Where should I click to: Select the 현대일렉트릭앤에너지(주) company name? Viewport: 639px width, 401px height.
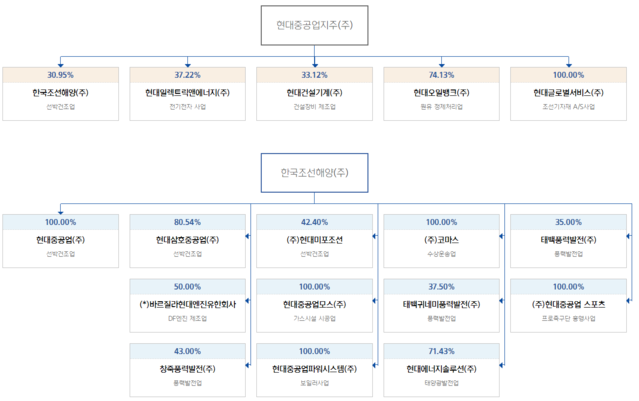[x=187, y=93]
